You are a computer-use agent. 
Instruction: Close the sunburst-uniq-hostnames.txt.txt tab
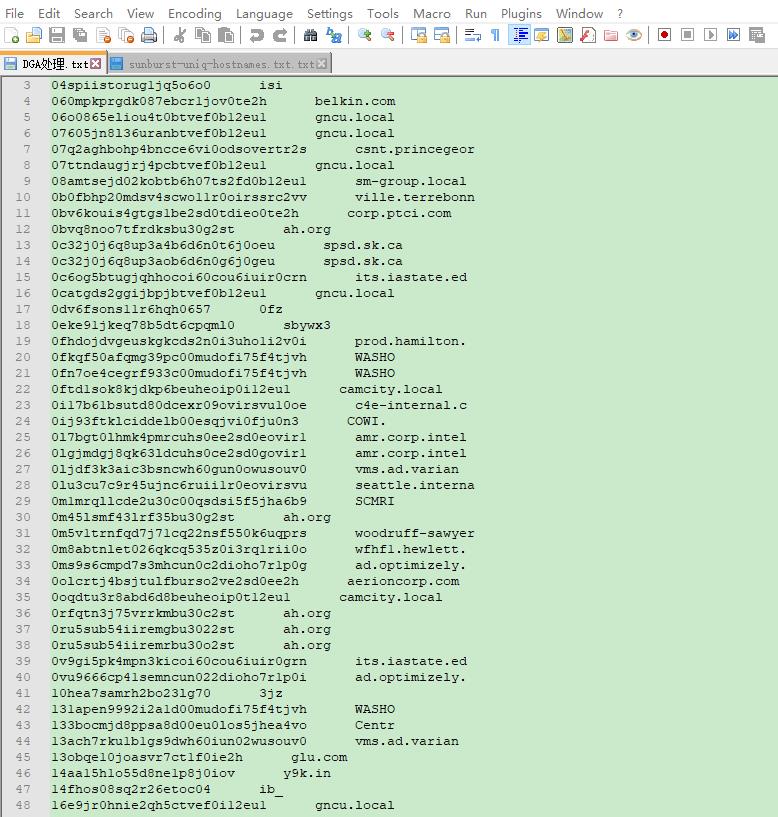coord(322,64)
